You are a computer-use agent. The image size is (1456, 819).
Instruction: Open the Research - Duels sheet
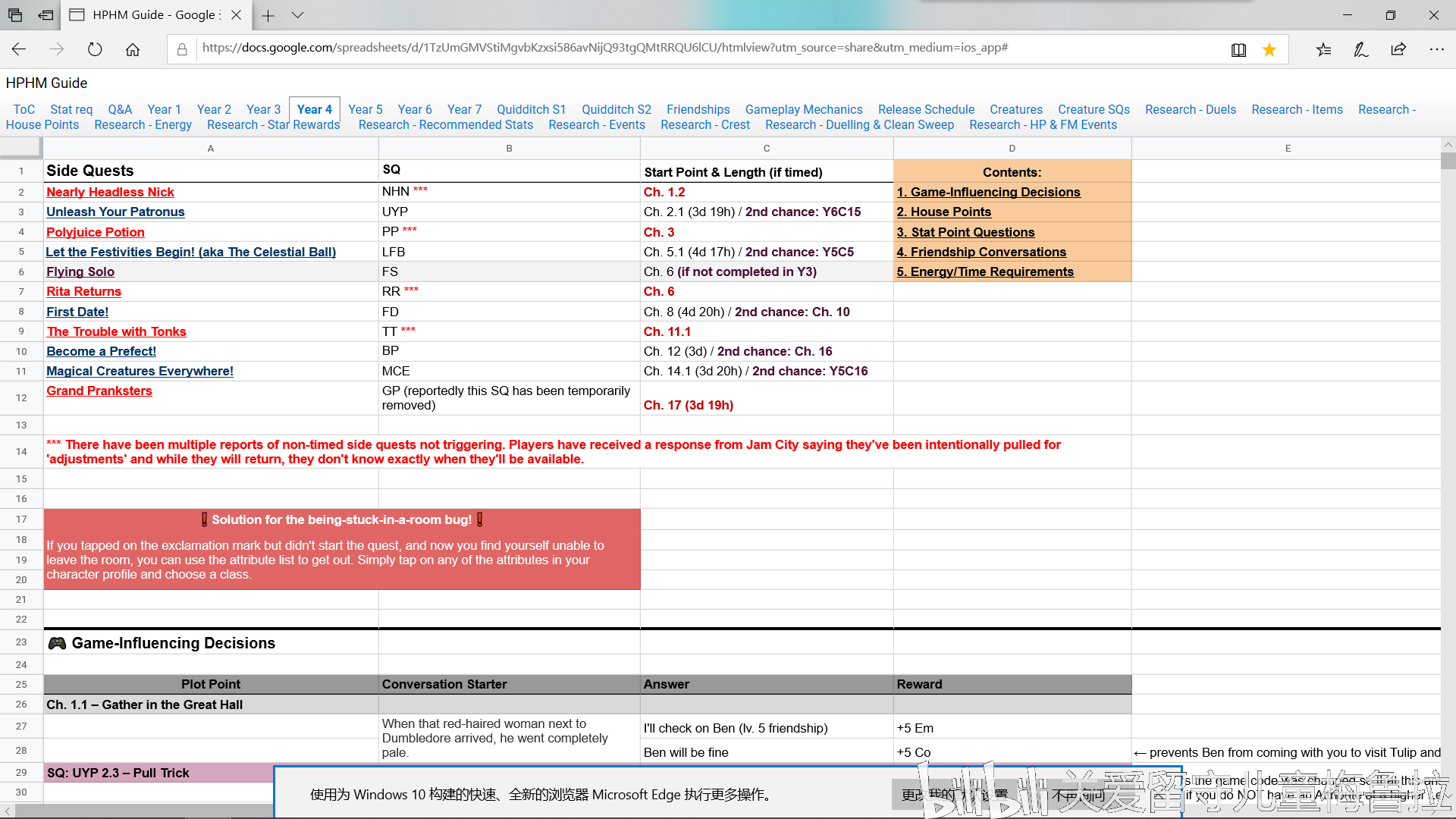pyautogui.click(x=1191, y=109)
